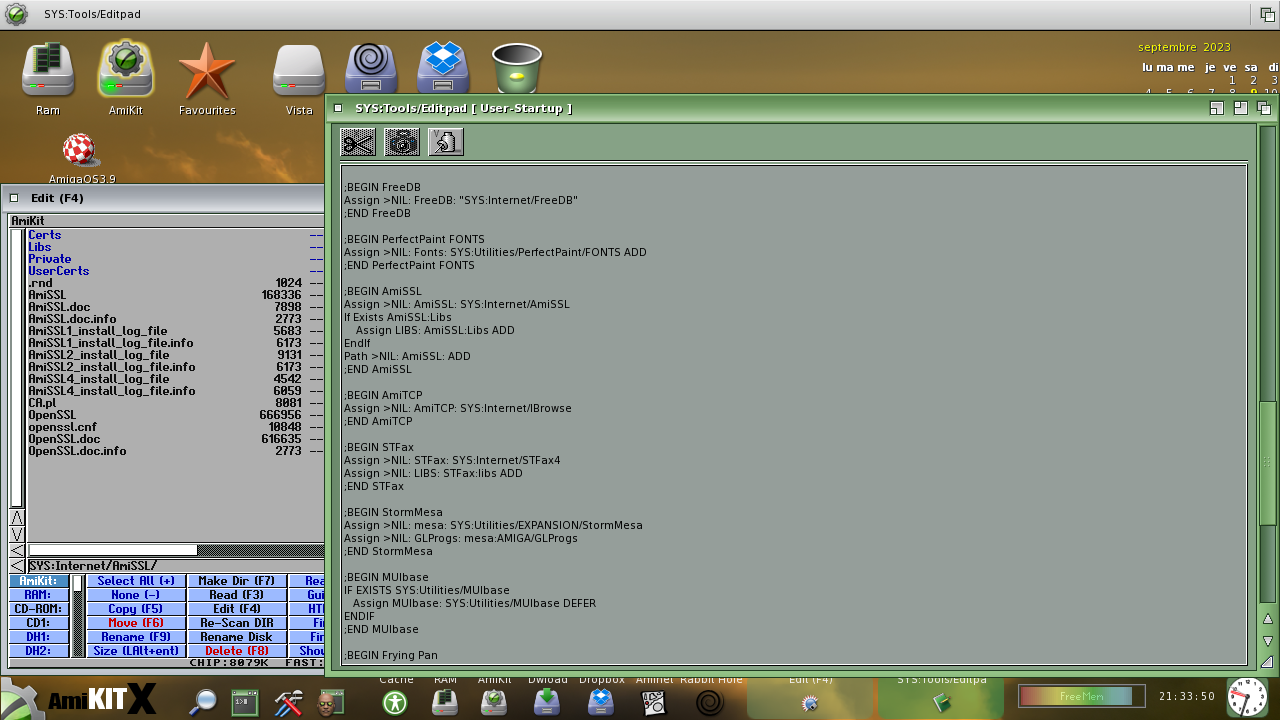Switch to SYS:Tools/Editpad task in dock
1280x720 pixels.
(942, 697)
